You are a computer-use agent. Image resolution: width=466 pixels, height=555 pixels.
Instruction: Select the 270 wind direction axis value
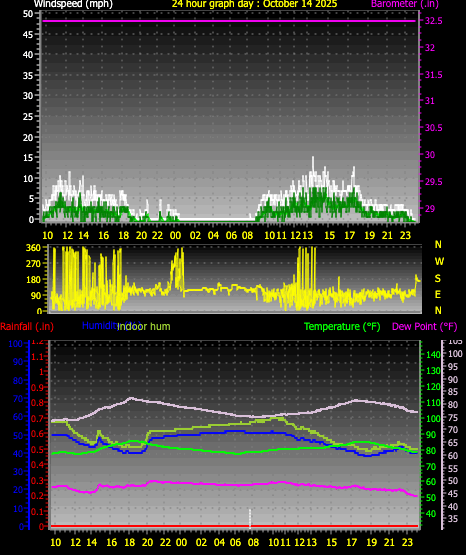pos(33,264)
